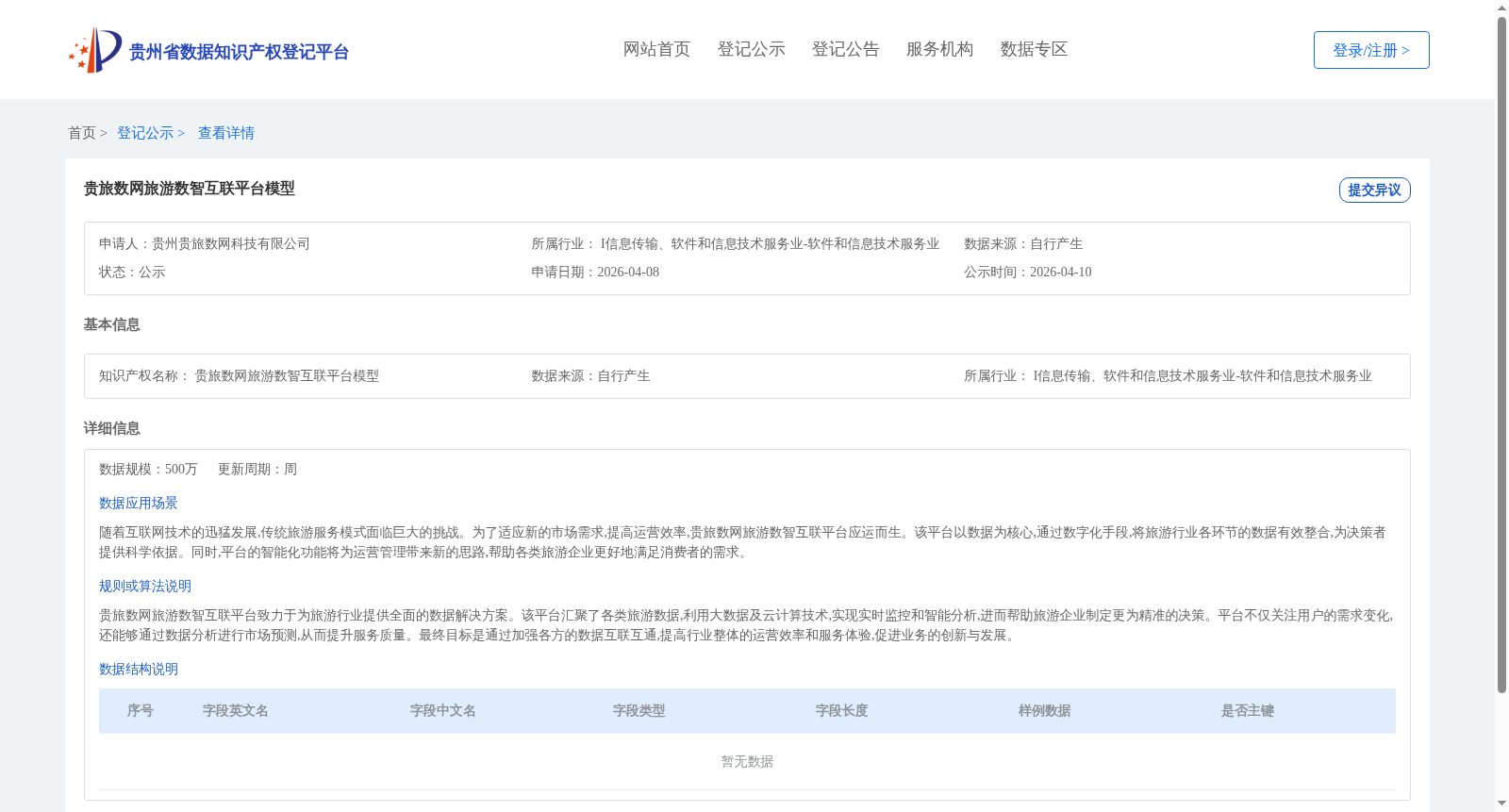1509x812 pixels.
Task: Click page heading 贵旅数网旅游数智互联平台模型
Action: (190, 189)
